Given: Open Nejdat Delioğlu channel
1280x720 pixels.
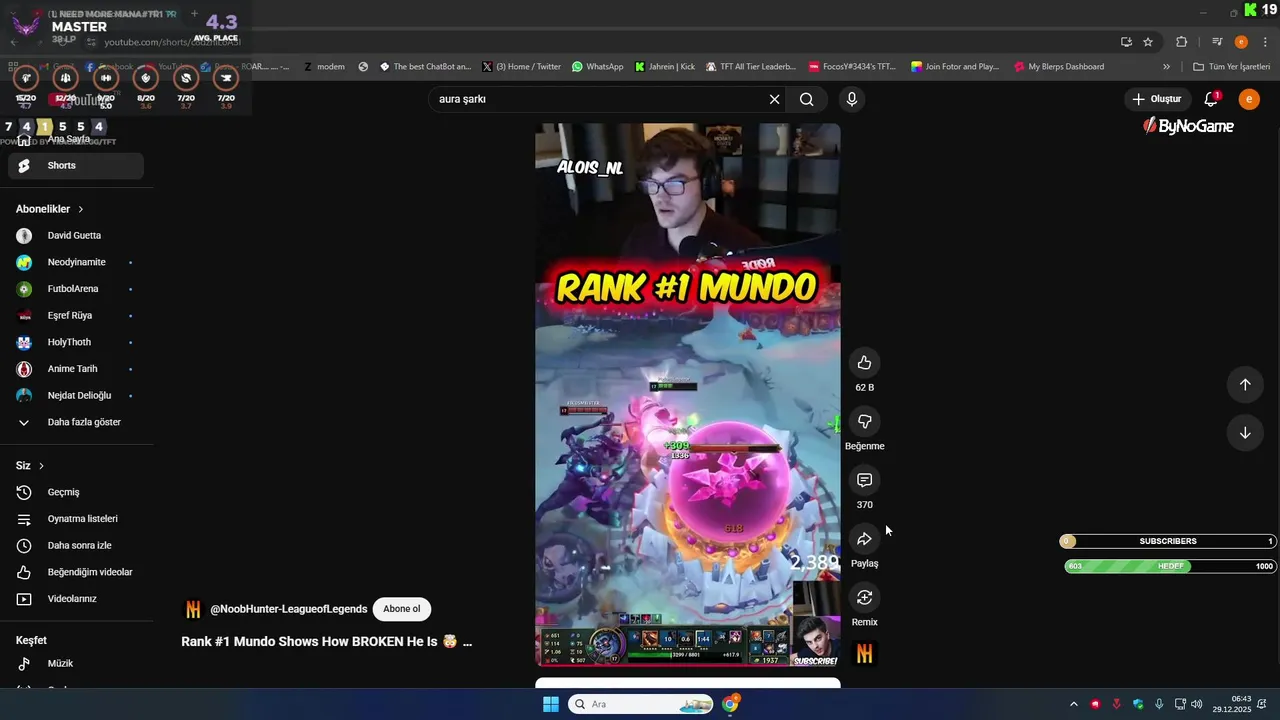Looking at the screenshot, I should point(76,396).
